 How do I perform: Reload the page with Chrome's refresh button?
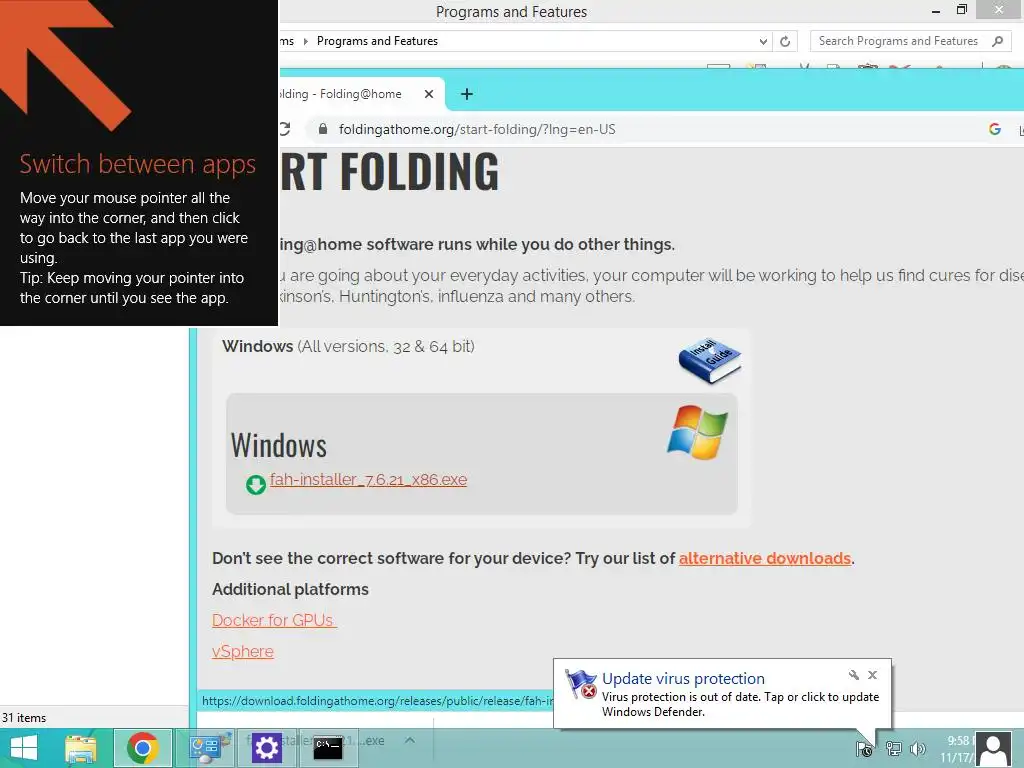point(285,129)
